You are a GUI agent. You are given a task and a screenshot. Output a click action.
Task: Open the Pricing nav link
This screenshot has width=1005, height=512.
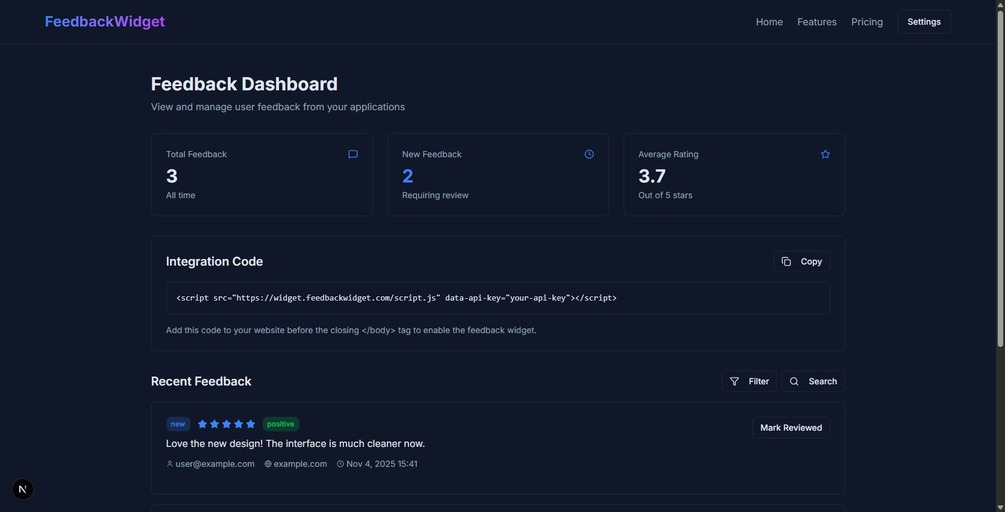coord(867,22)
